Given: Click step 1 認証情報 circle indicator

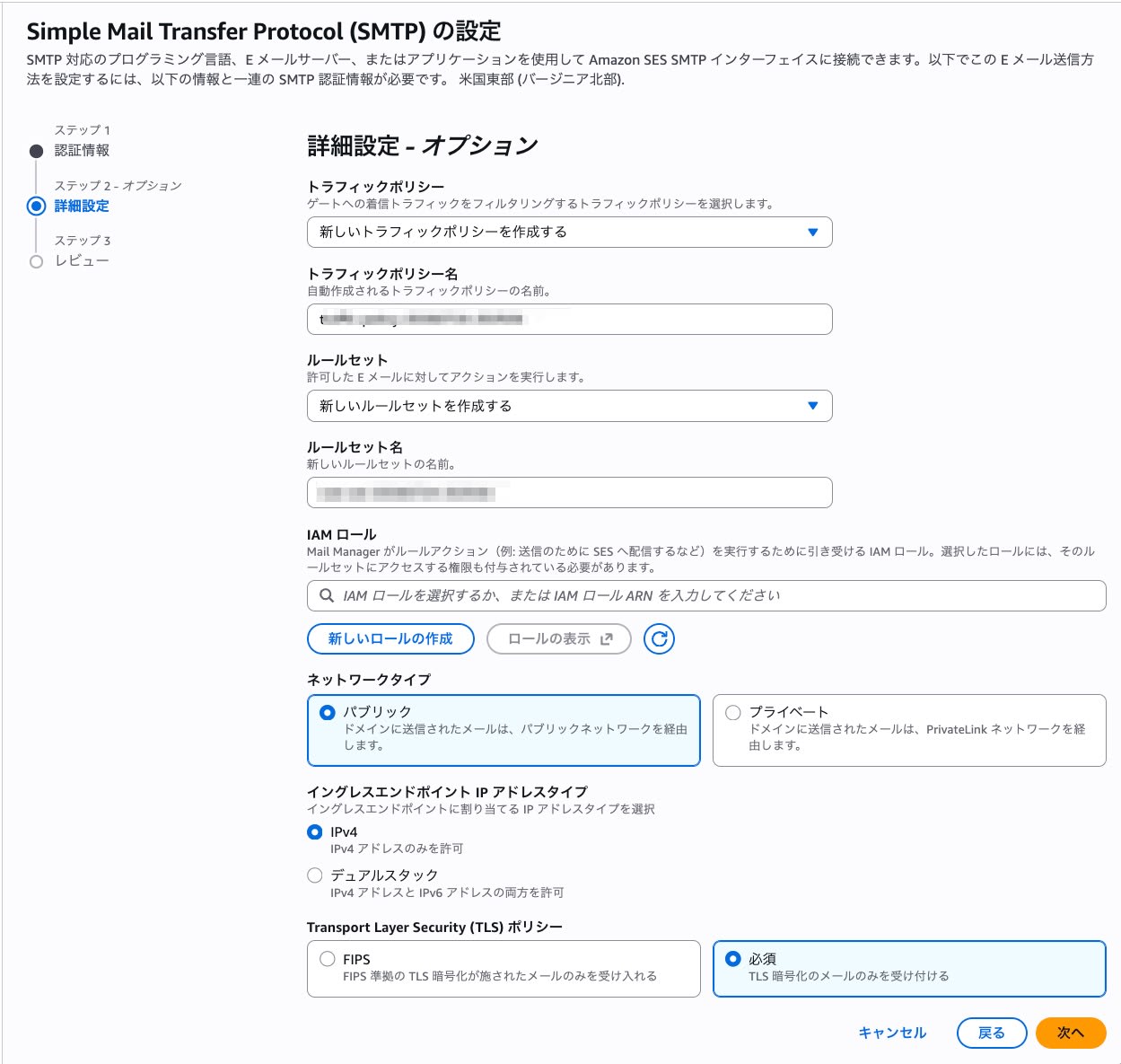Looking at the screenshot, I should [36, 151].
